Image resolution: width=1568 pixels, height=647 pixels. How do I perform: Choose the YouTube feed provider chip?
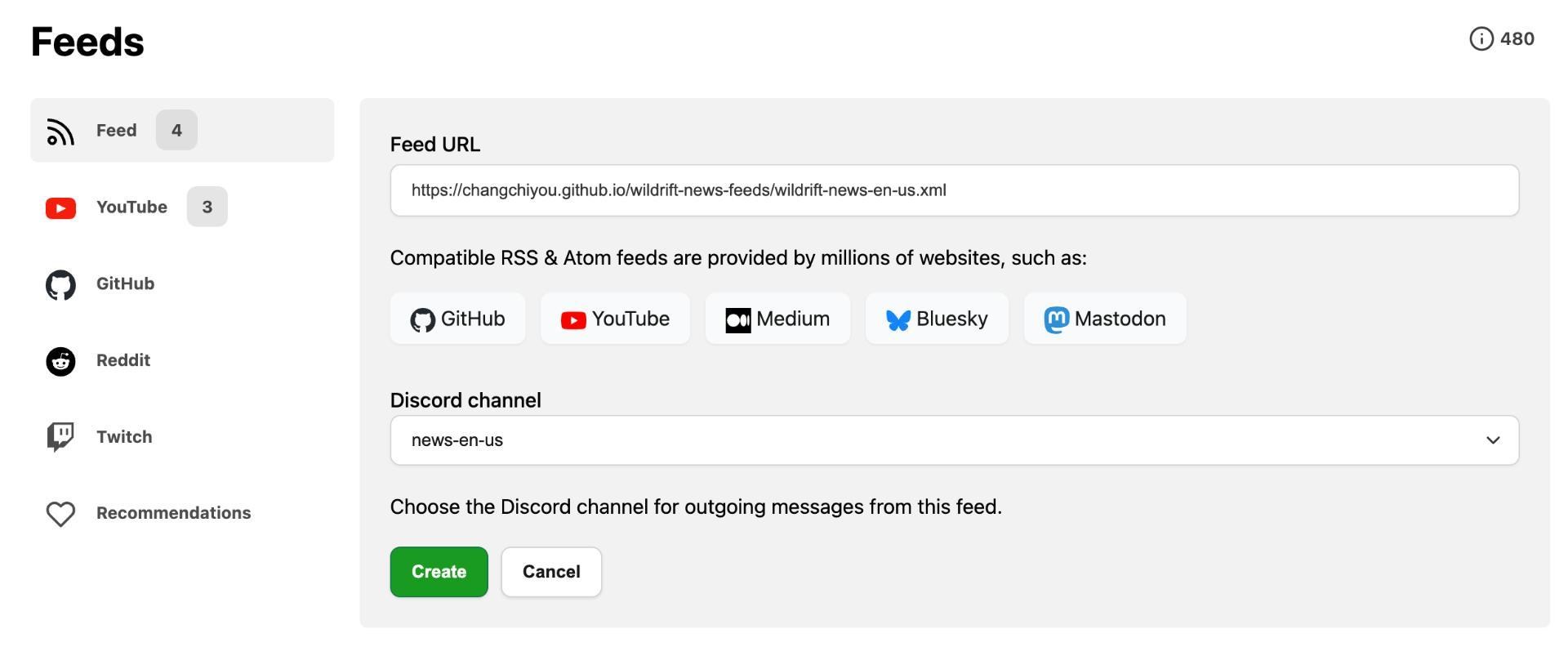pyautogui.click(x=616, y=319)
